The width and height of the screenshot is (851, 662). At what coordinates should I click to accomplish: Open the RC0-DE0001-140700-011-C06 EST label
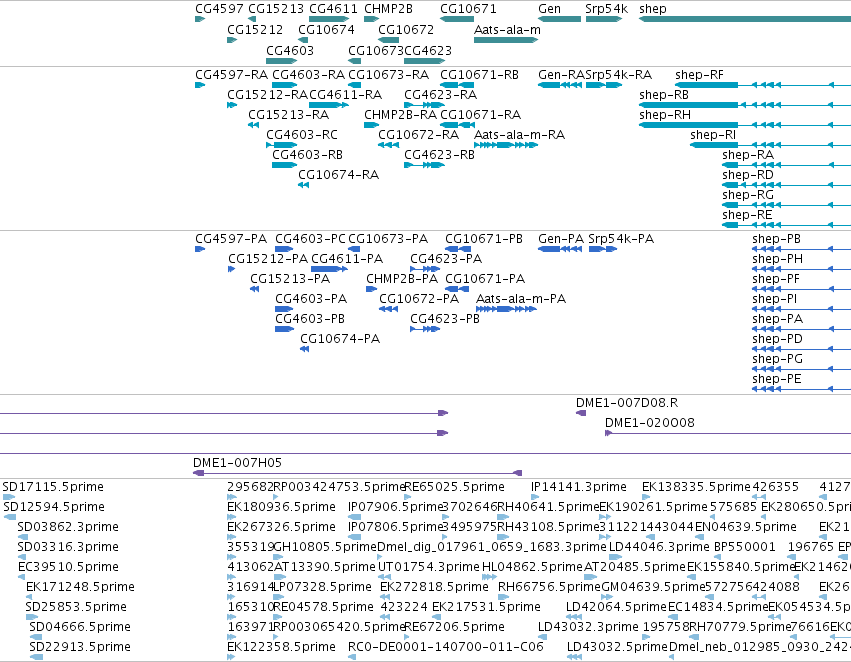[x=445, y=647]
